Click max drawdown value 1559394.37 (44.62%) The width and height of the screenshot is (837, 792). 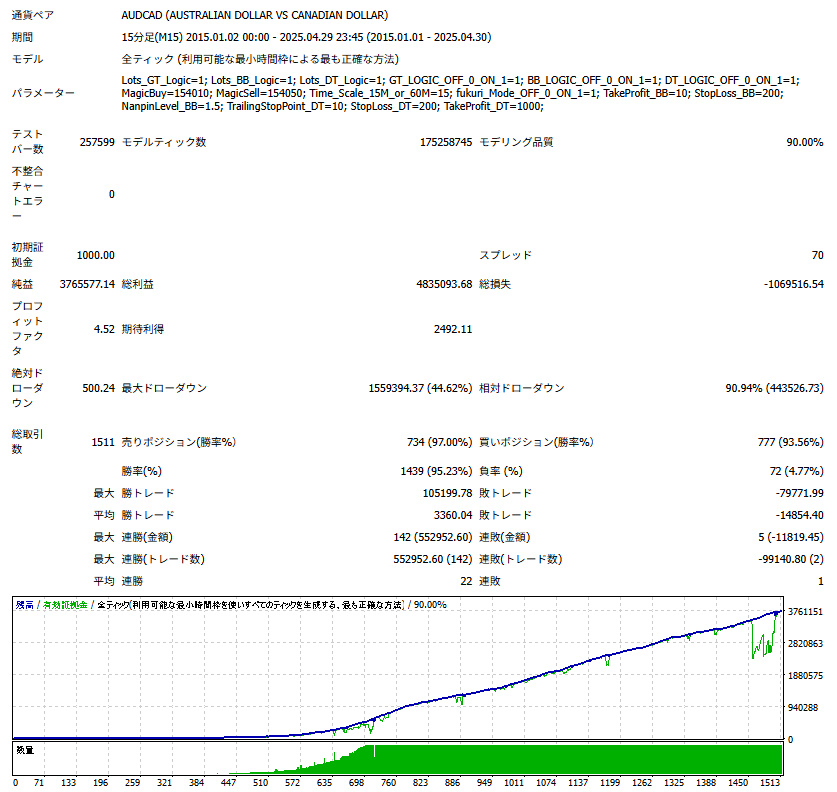(x=420, y=388)
